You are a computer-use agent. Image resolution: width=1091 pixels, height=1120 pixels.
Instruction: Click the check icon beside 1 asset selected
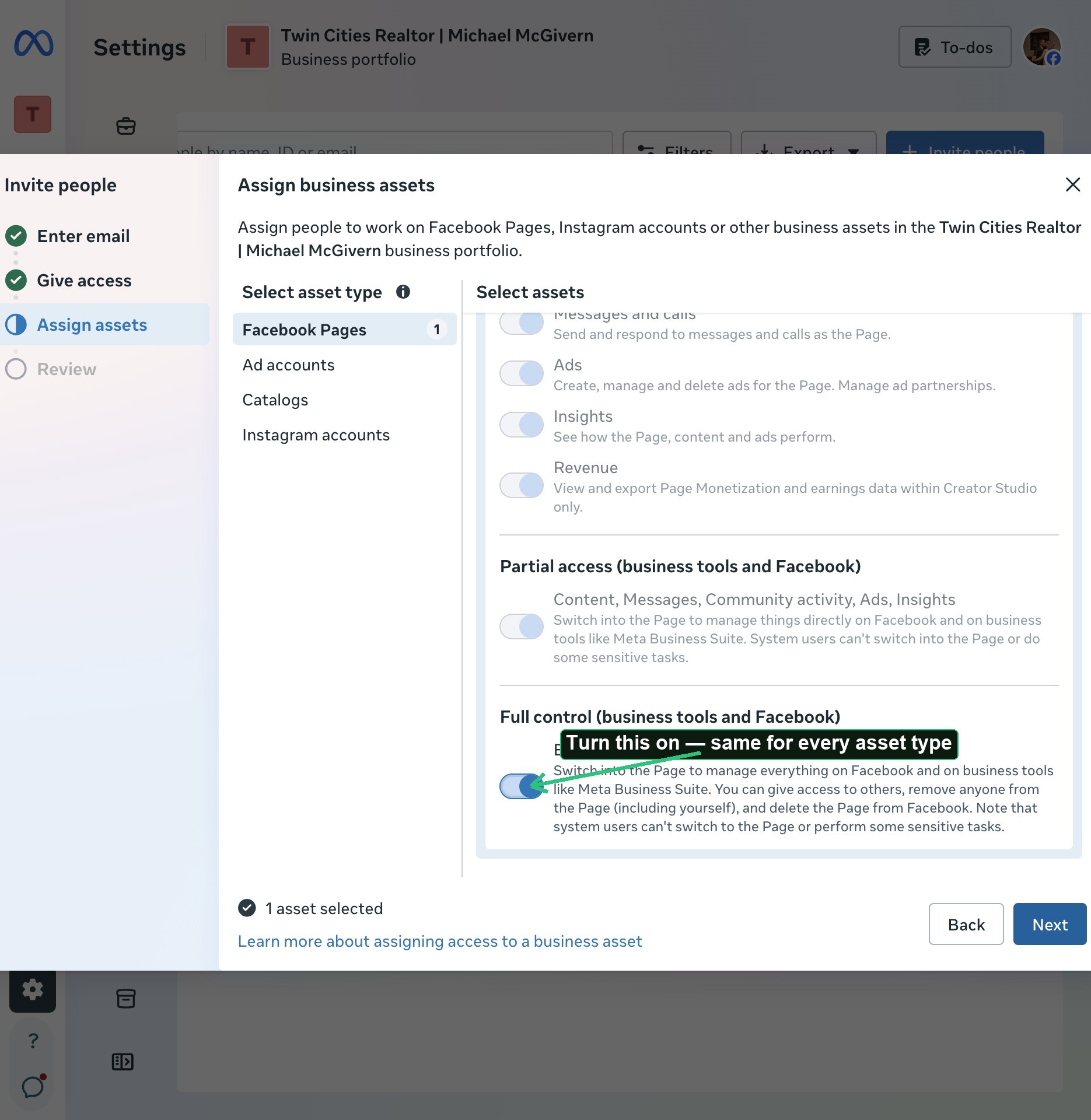247,908
